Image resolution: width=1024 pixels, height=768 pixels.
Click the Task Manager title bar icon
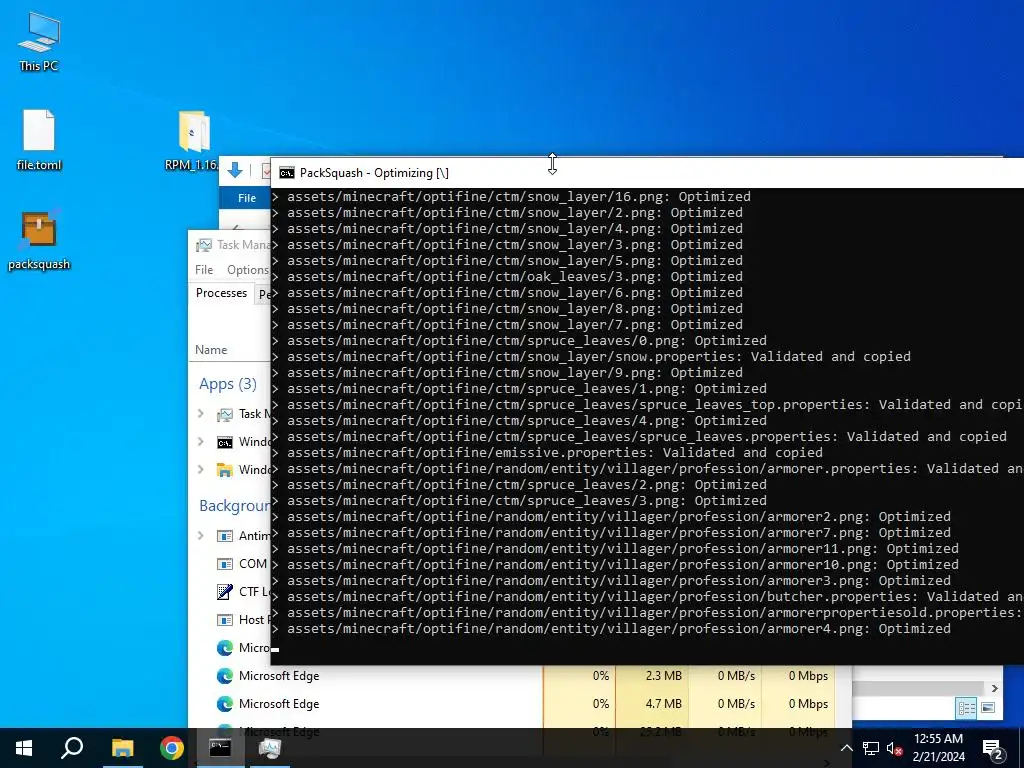[204, 245]
